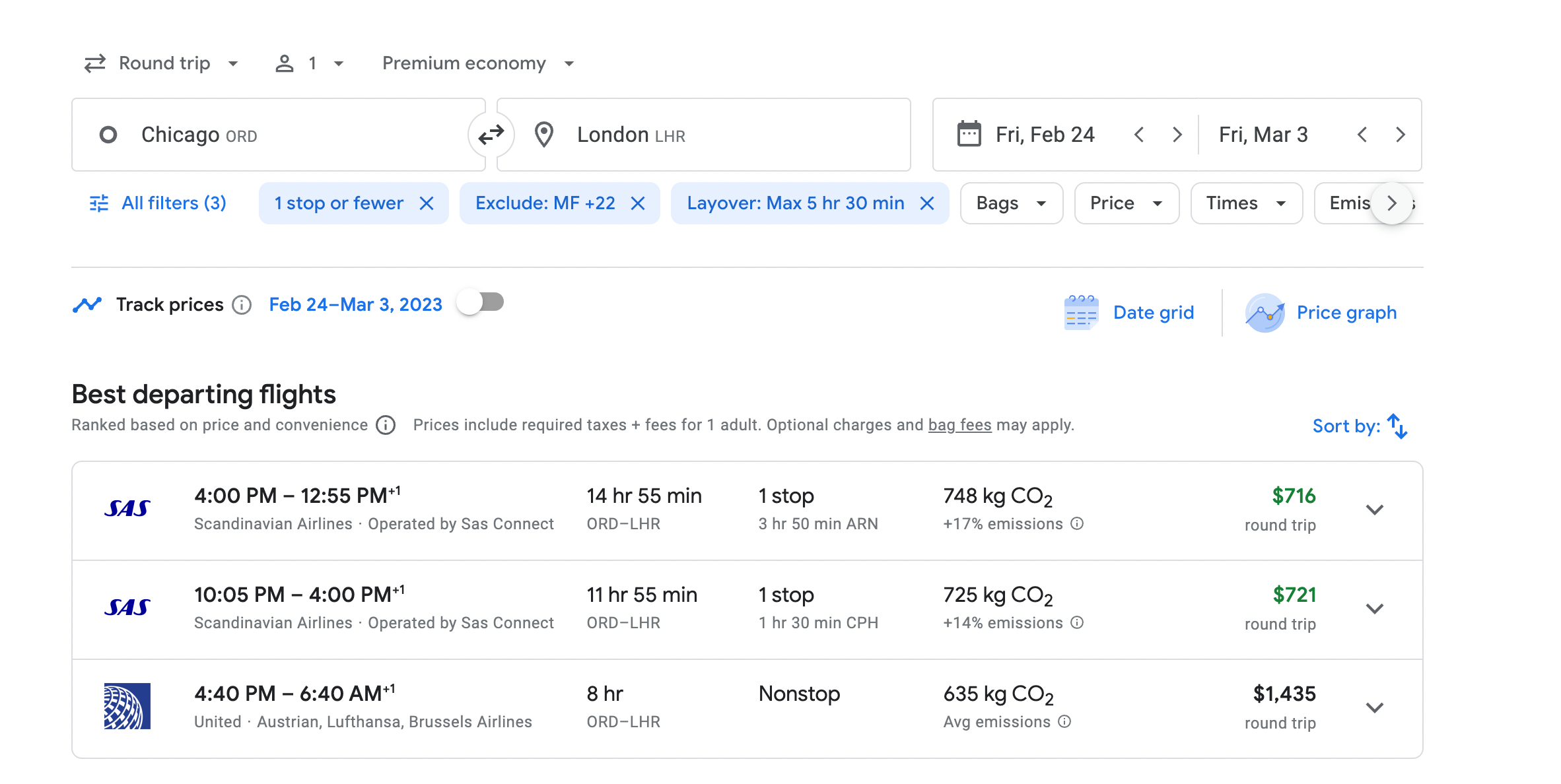
Task: Remove the '1 stop or fewer' filter
Action: 427,203
